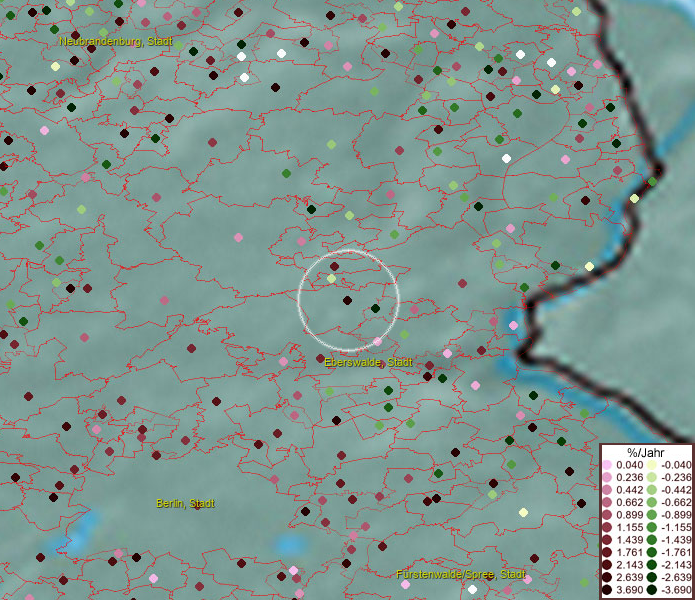The height and width of the screenshot is (600, 695).
Task: Select the 0.236 legend color swatch
Action: click(607, 477)
